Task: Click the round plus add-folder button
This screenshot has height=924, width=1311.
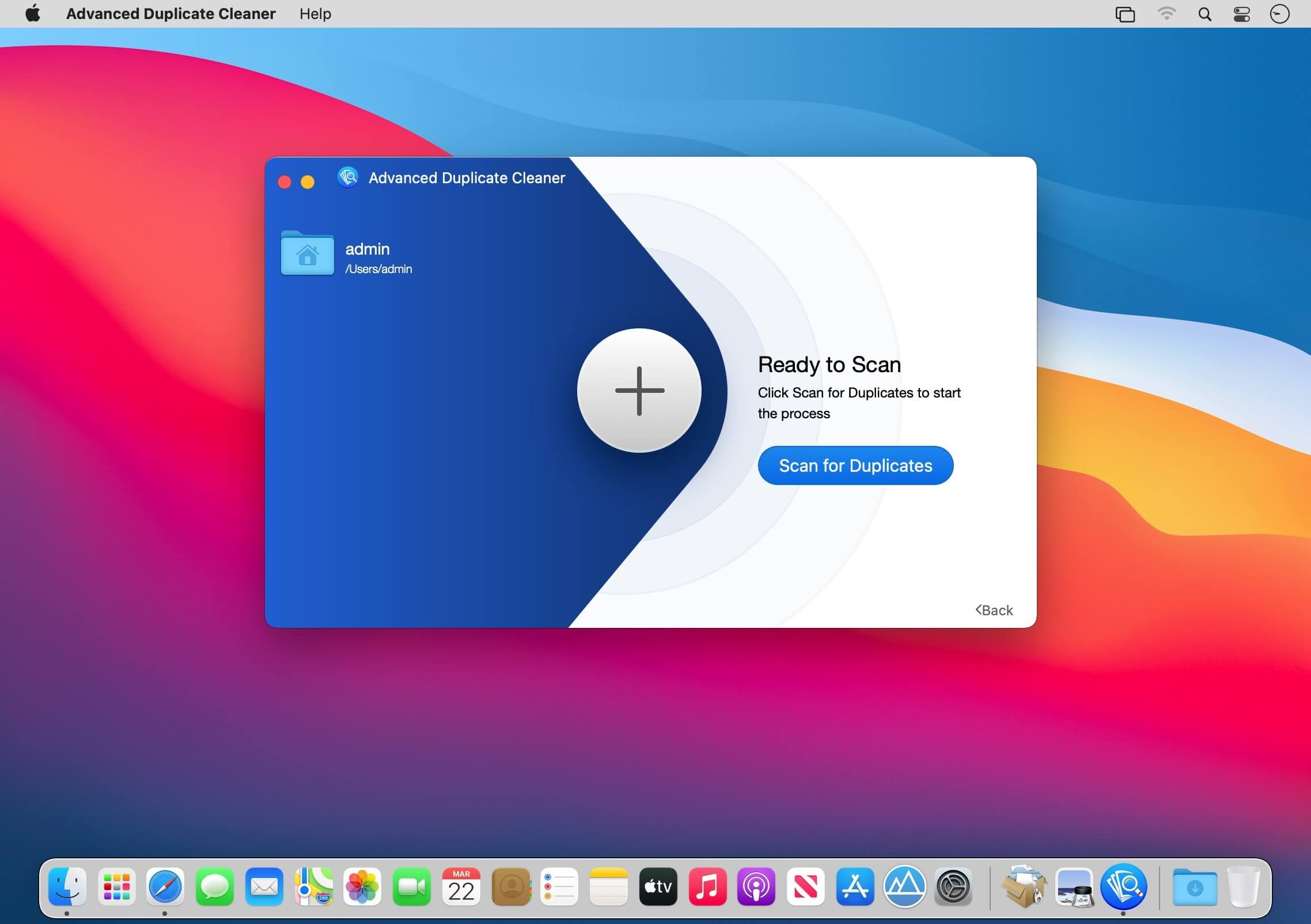Action: [x=639, y=391]
